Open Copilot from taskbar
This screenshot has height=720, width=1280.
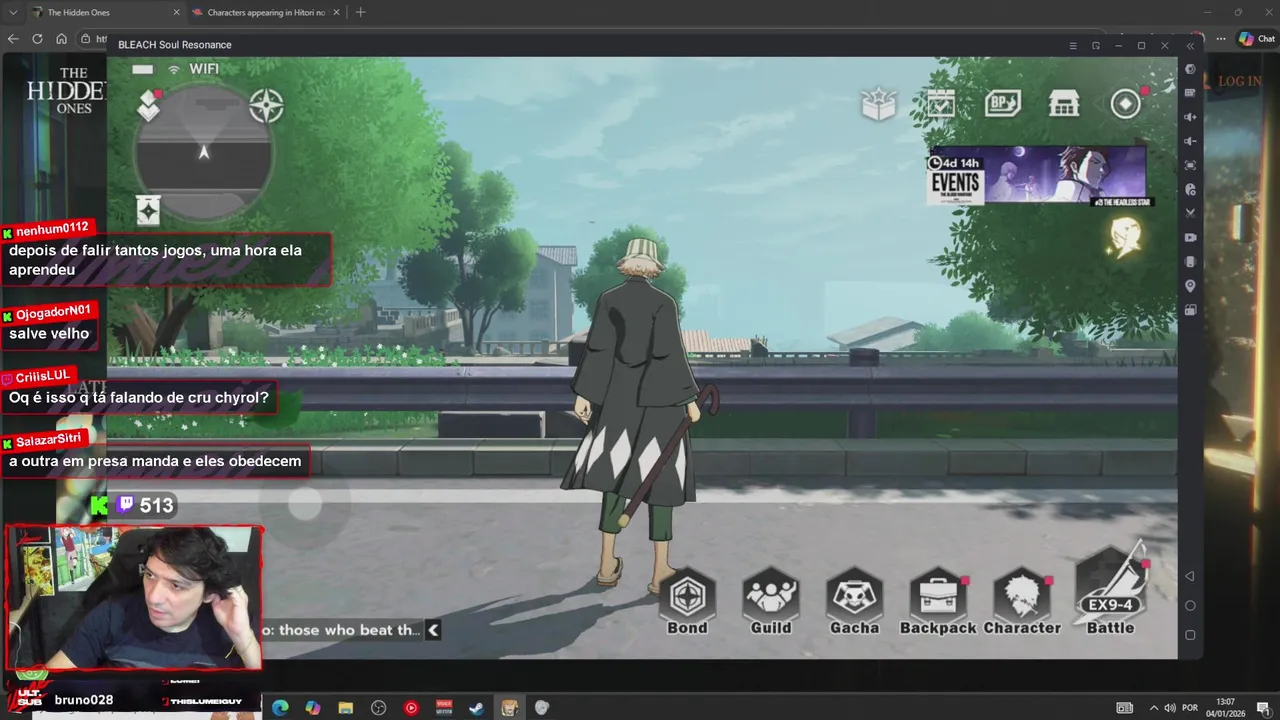(313, 708)
